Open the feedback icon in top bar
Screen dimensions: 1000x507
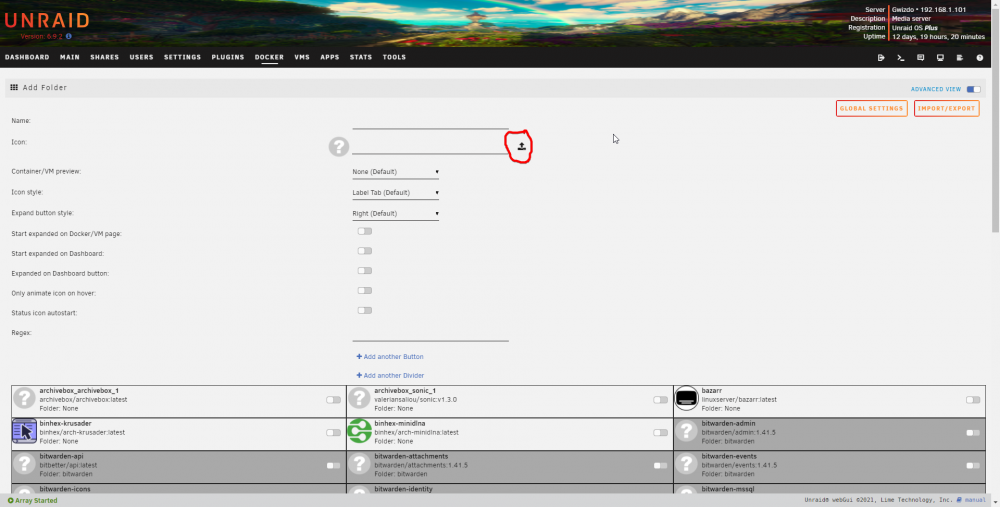pos(920,57)
